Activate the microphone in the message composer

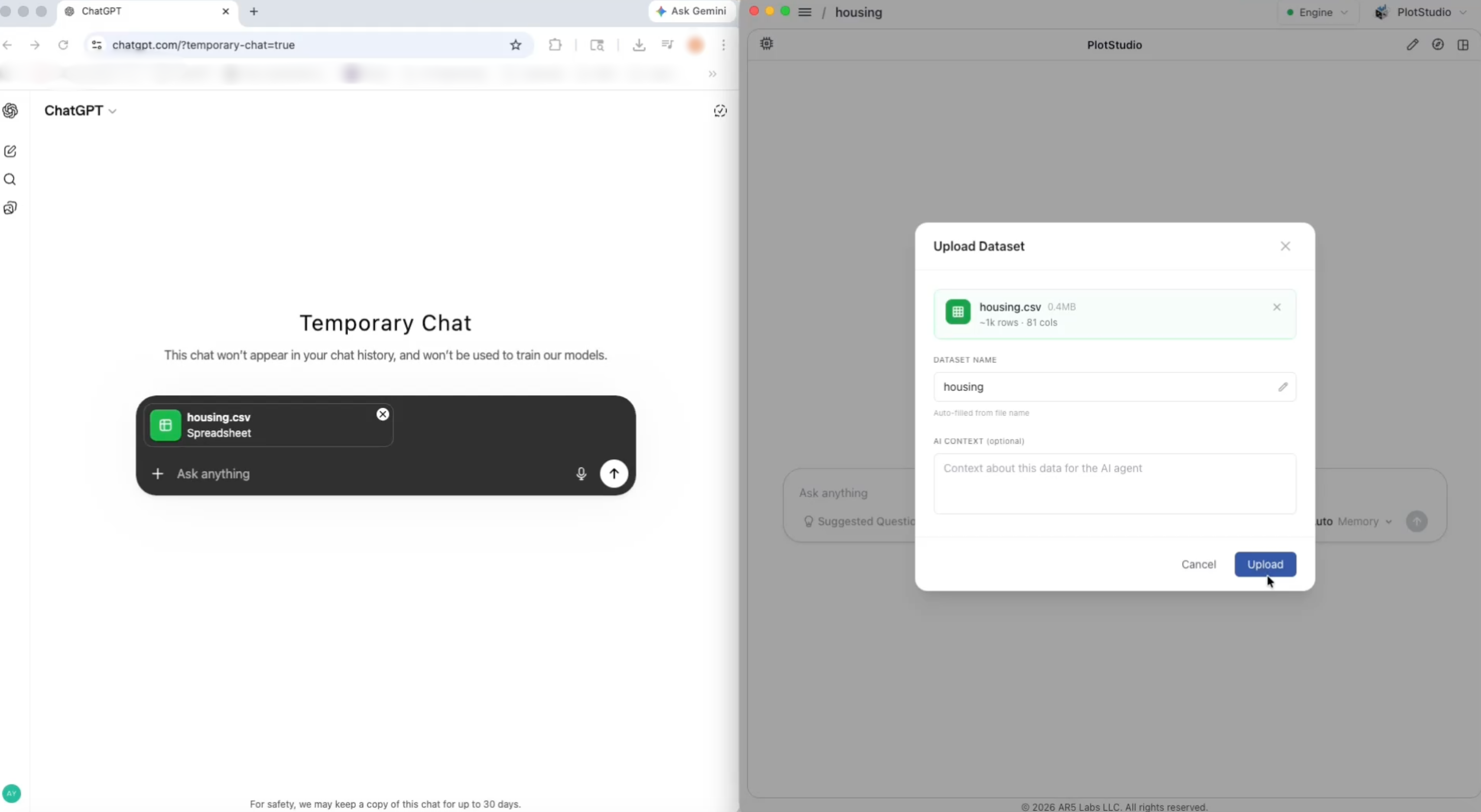581,474
